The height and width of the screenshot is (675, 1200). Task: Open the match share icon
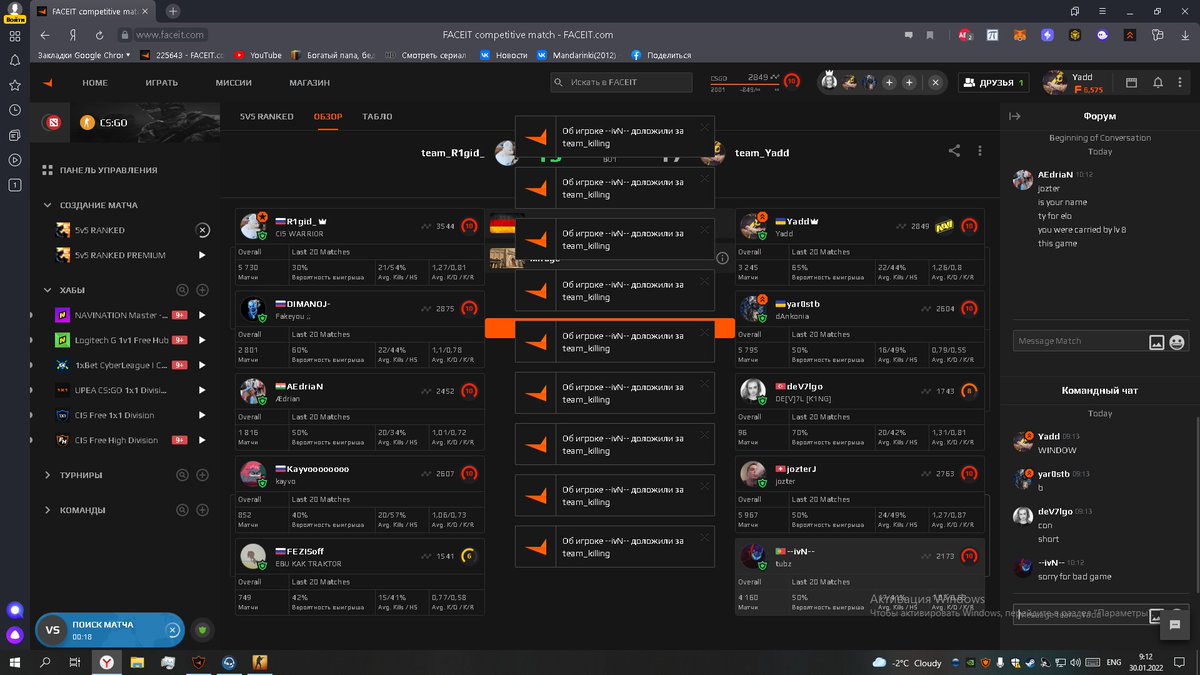tap(955, 151)
